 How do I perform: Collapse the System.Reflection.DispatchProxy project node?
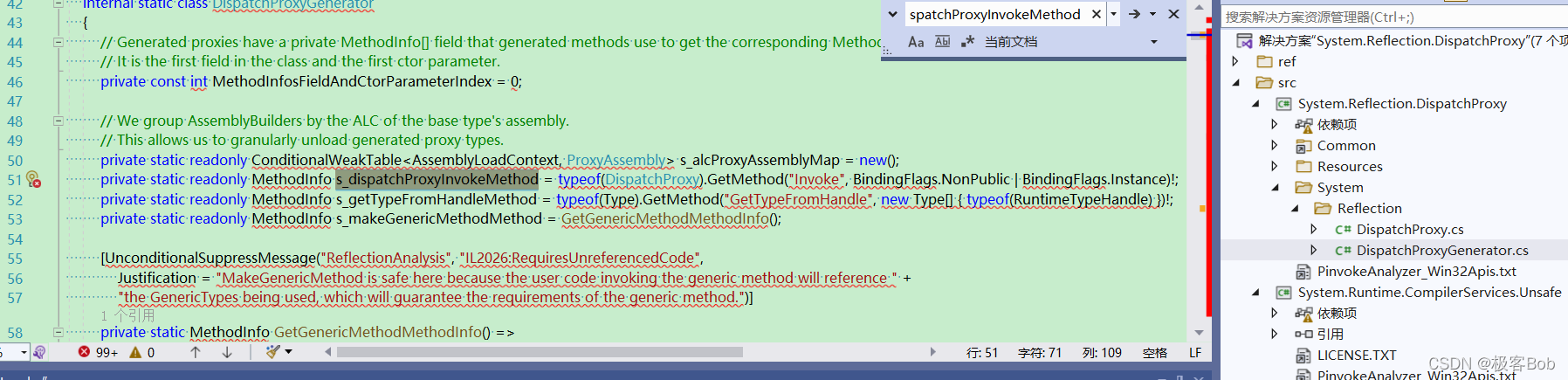1255,103
